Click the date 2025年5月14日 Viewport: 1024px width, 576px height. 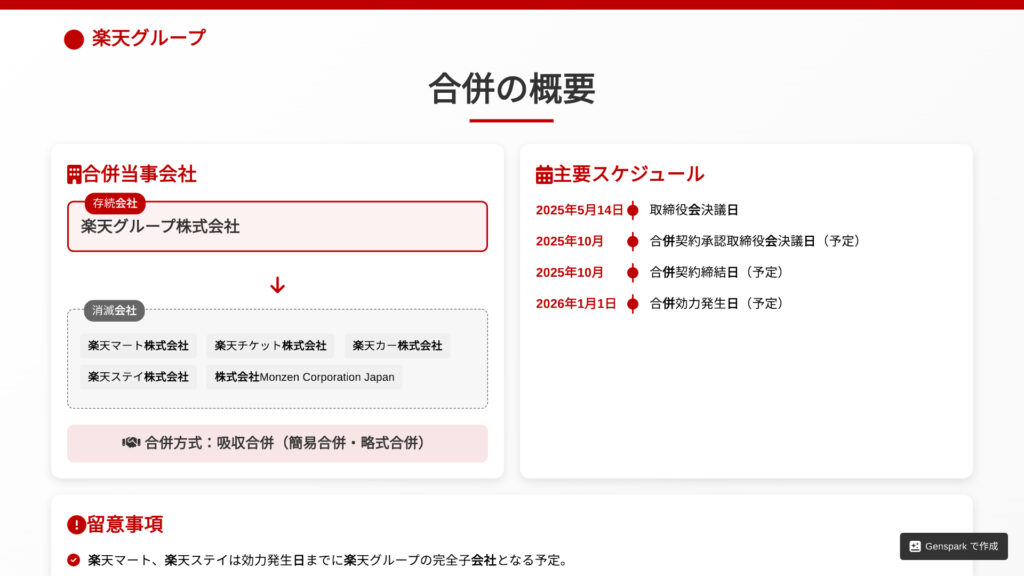point(579,210)
